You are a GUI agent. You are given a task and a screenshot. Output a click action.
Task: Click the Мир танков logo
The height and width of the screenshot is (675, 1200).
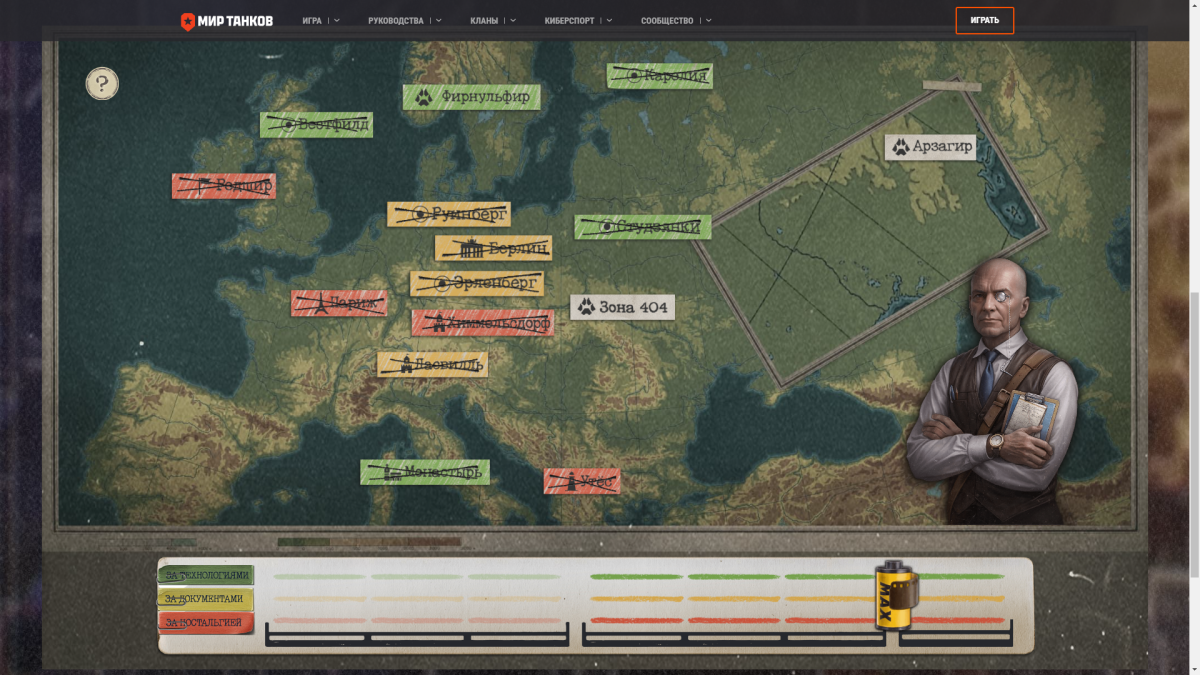click(226, 21)
